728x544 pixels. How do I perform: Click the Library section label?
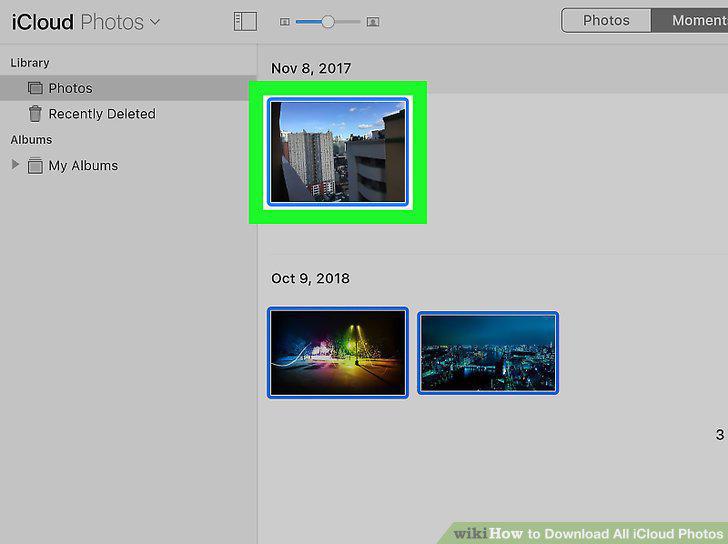pos(30,63)
